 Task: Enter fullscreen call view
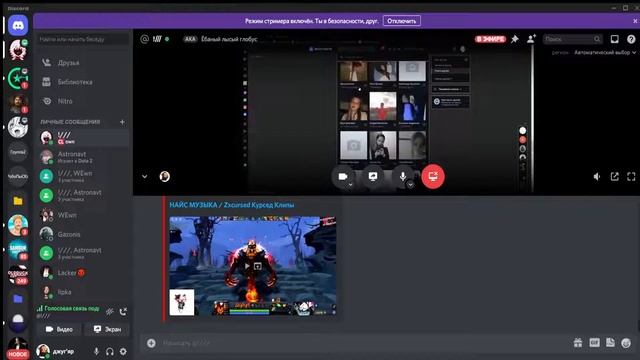631,176
